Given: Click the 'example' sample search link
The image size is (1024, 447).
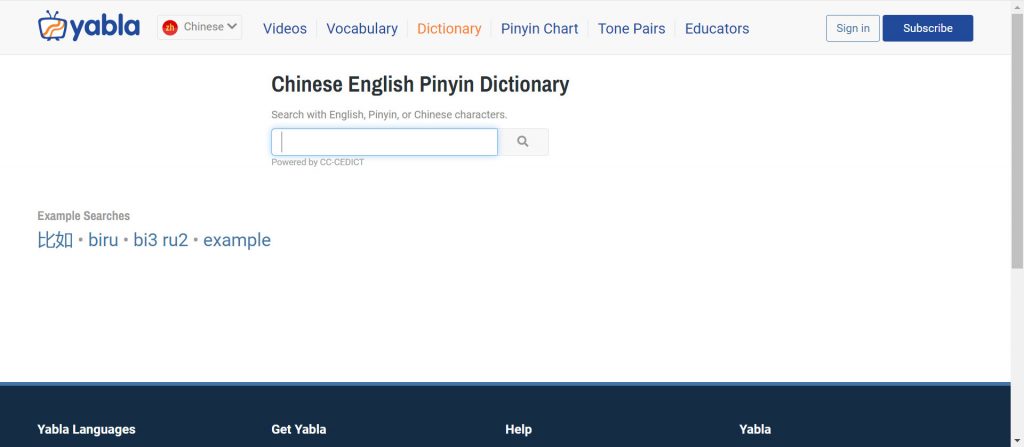Looking at the screenshot, I should [x=237, y=240].
